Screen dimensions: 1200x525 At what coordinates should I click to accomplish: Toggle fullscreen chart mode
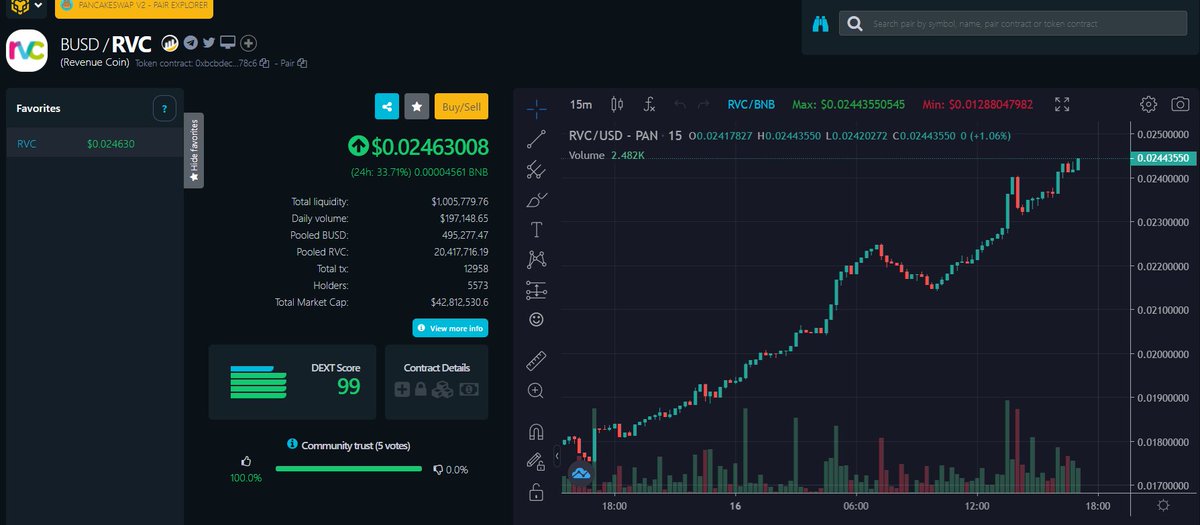pyautogui.click(x=1062, y=104)
